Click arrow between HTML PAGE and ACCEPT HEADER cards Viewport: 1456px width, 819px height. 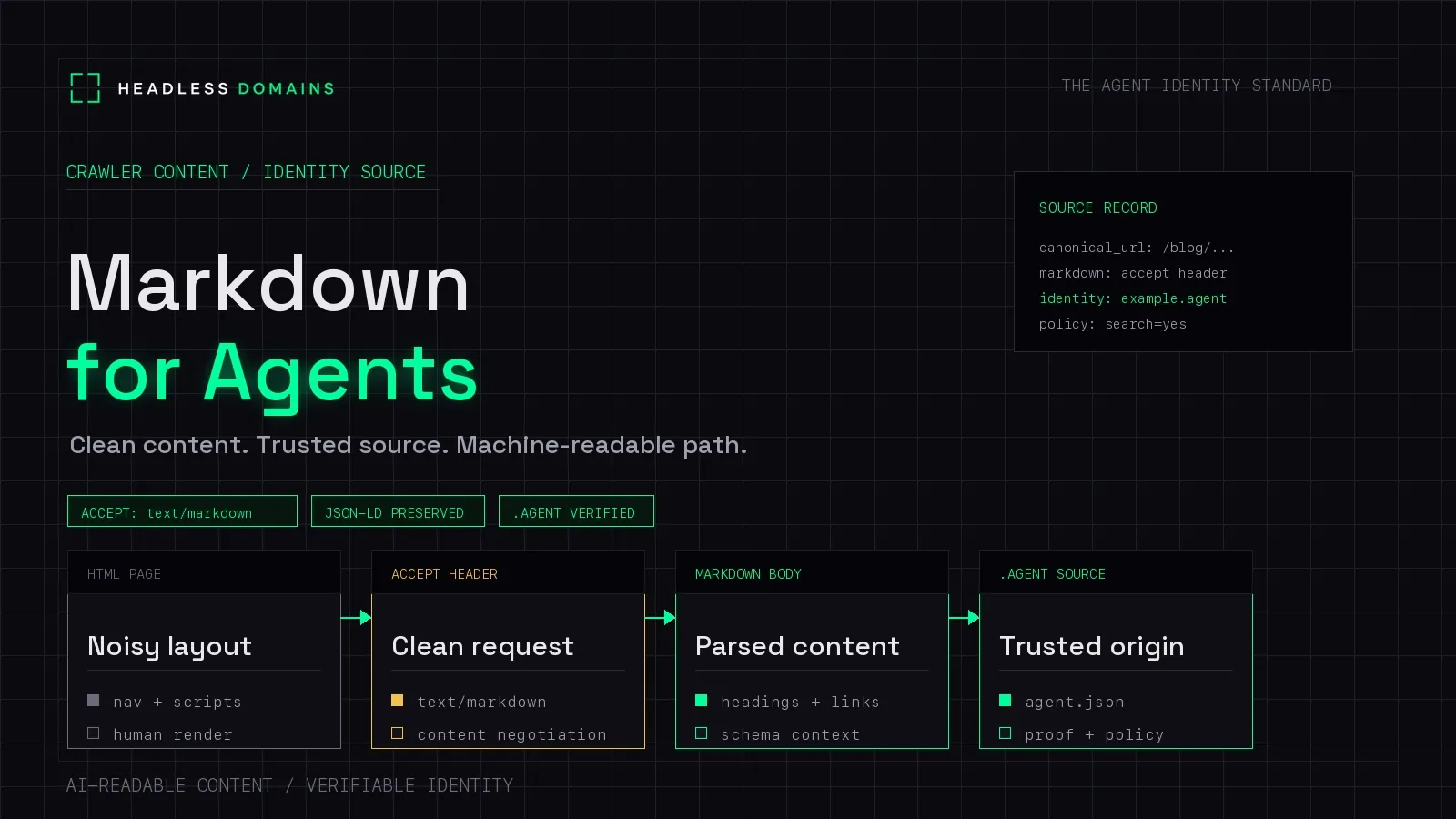pyautogui.click(x=357, y=618)
